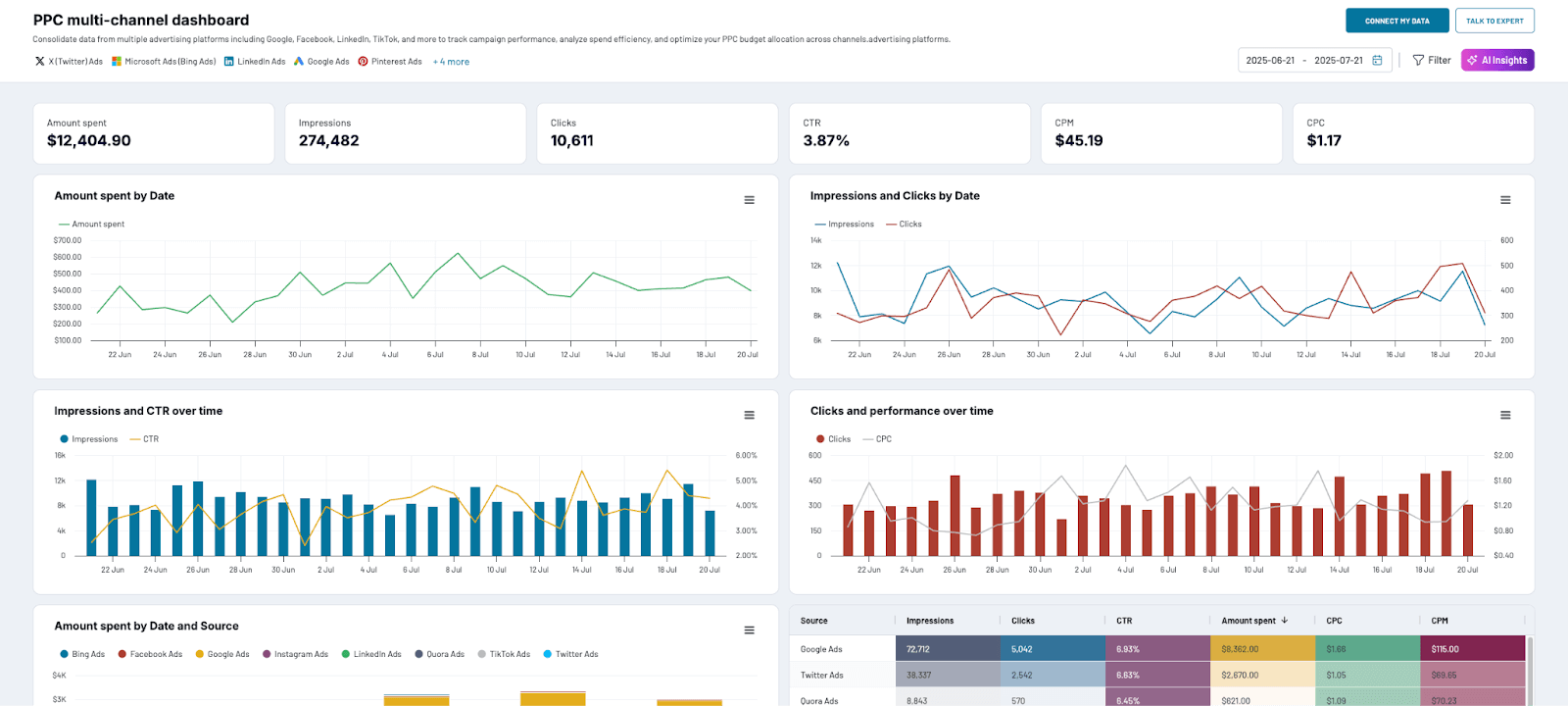Click the Google Ads logo icon
The height and width of the screenshot is (706, 1568).
299,61
